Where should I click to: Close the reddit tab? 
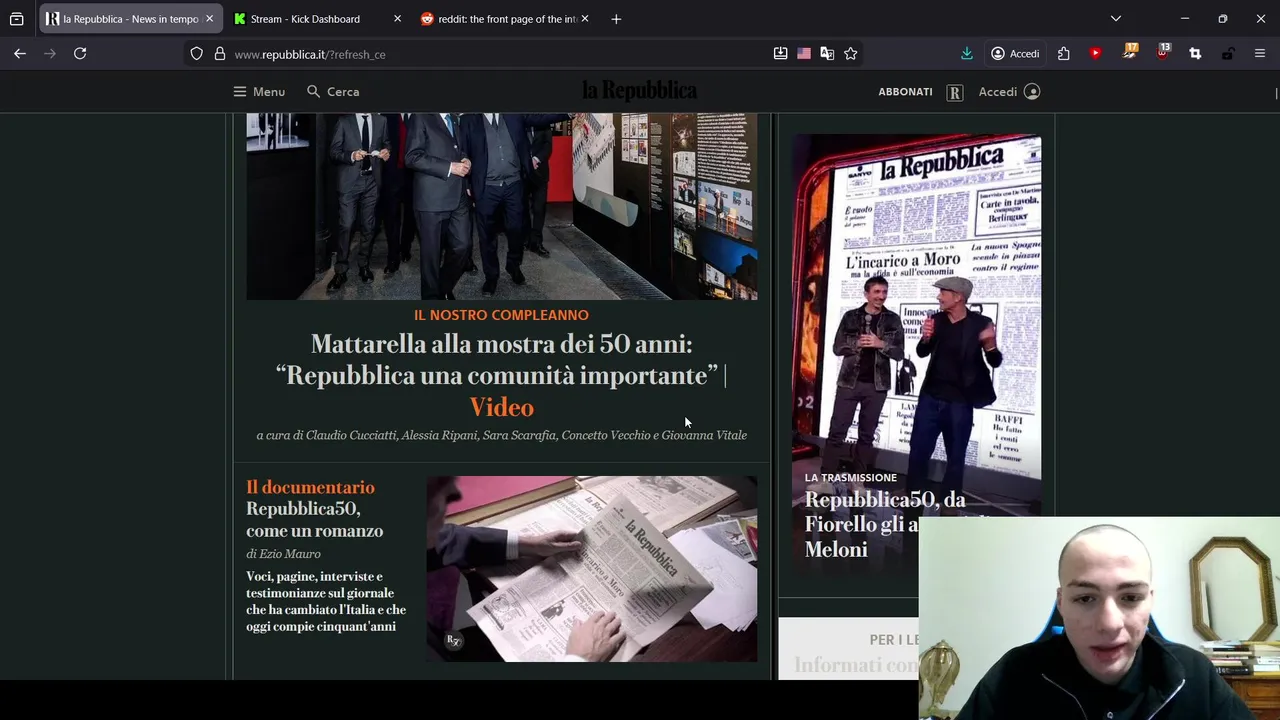585,19
